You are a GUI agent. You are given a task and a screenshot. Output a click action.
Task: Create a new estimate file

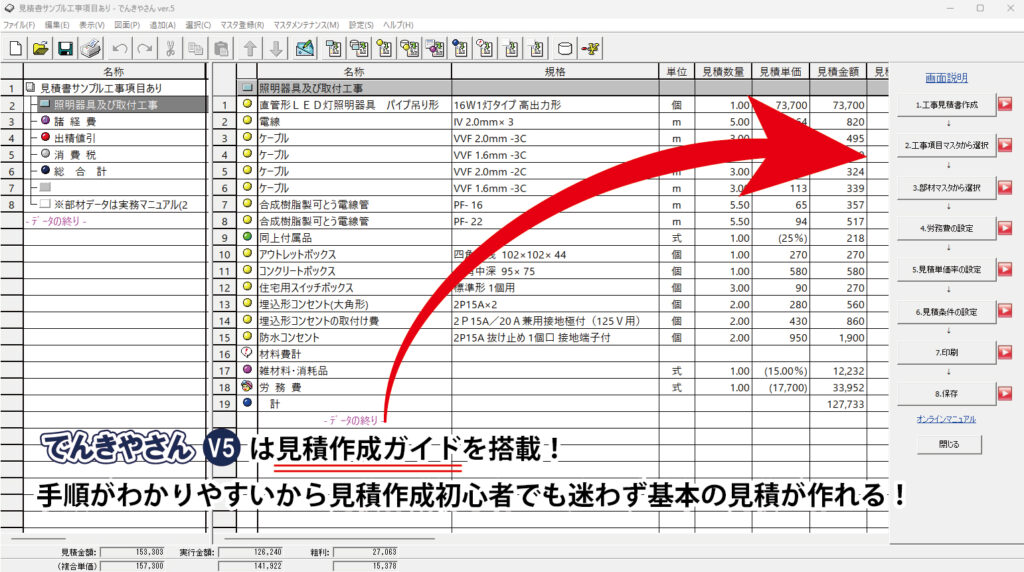[x=16, y=48]
